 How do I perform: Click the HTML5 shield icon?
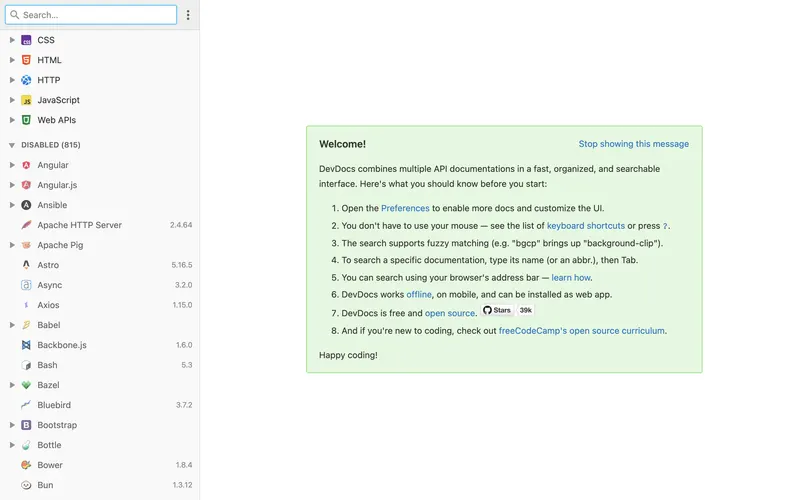pyautogui.click(x=26, y=60)
